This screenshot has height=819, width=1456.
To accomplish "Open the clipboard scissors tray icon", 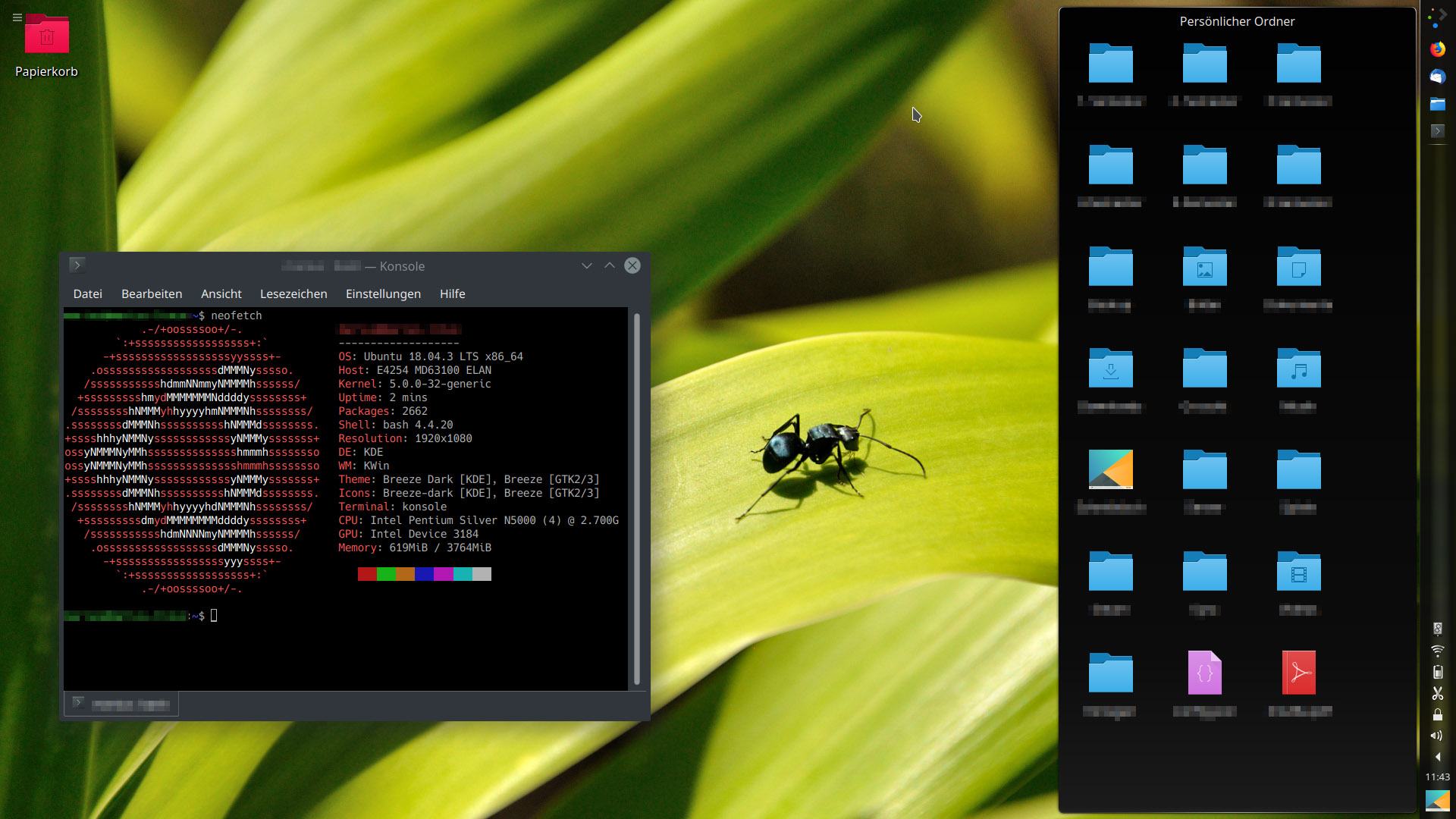I will (x=1437, y=693).
